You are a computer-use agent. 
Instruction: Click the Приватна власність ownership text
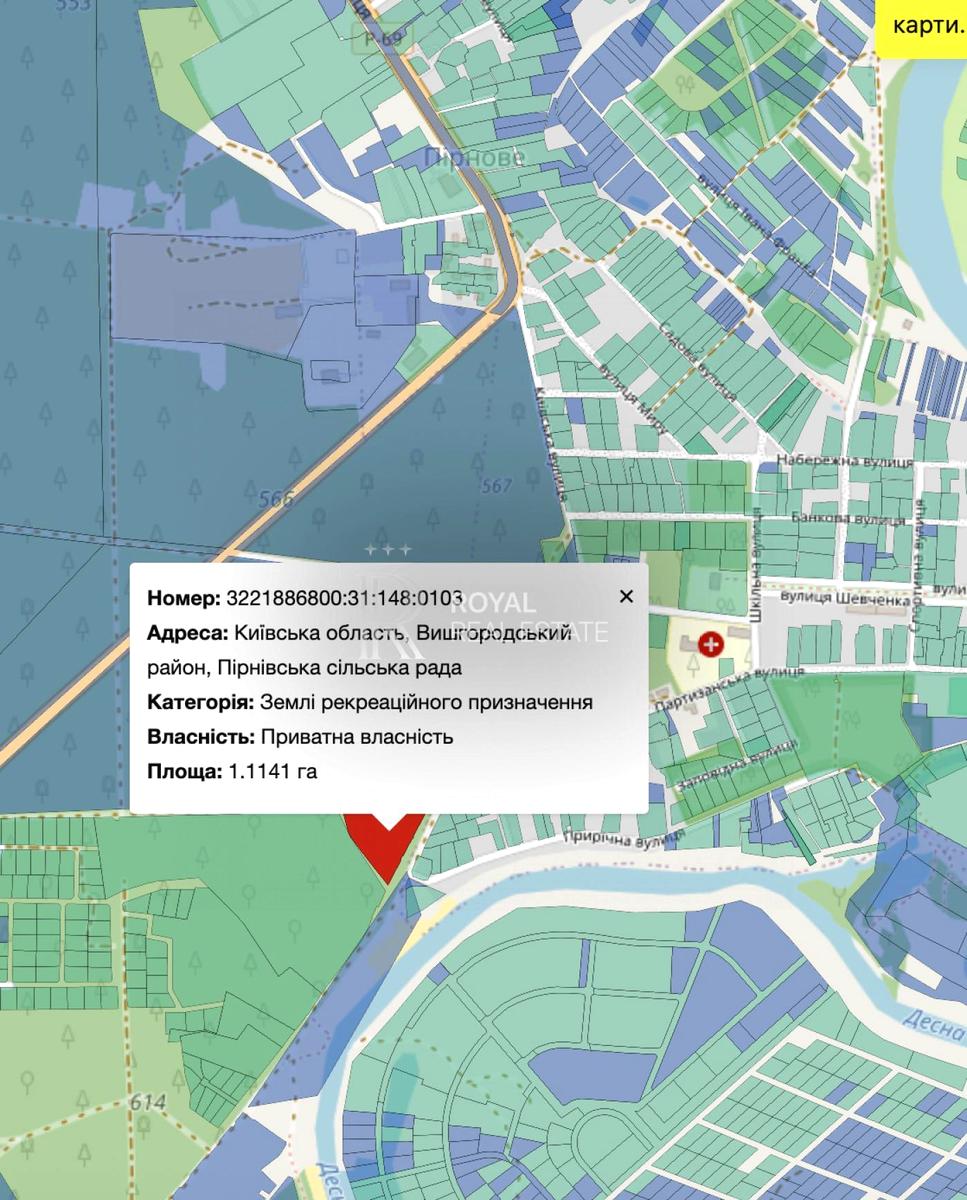point(357,737)
